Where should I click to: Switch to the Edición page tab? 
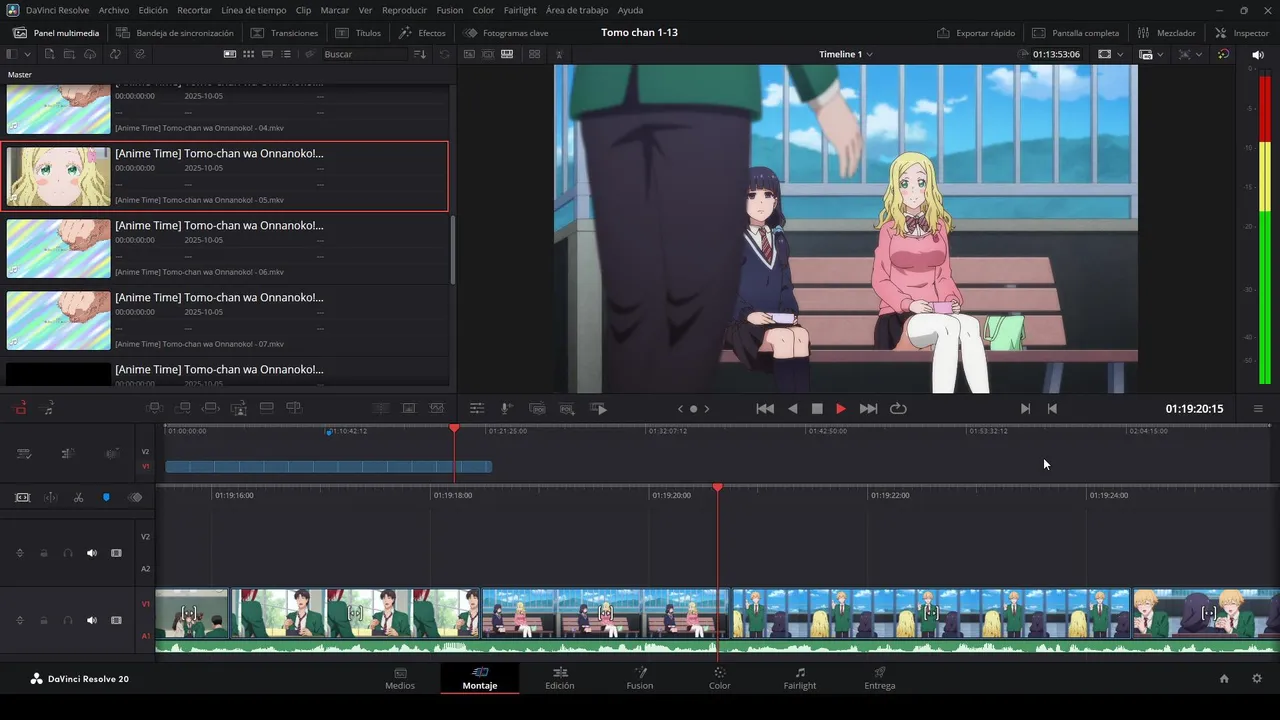[560, 679]
